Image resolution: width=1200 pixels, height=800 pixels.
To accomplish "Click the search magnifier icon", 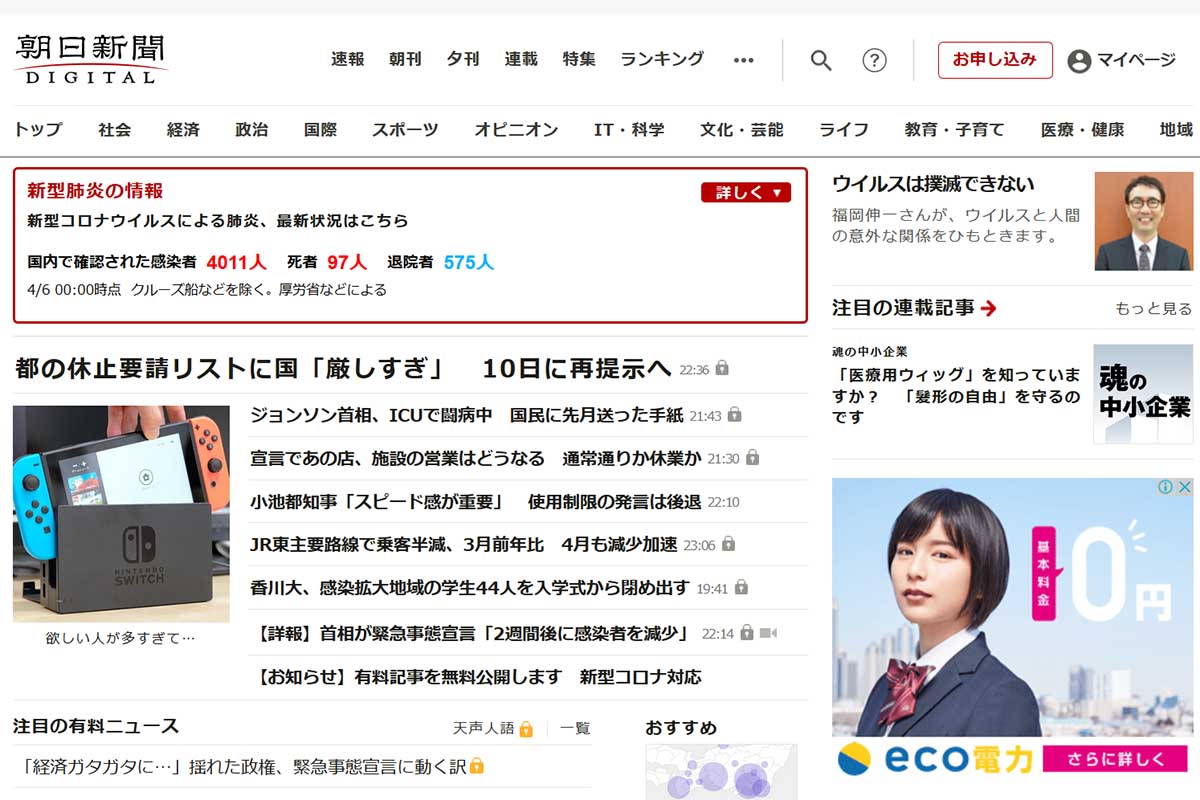I will 821,60.
